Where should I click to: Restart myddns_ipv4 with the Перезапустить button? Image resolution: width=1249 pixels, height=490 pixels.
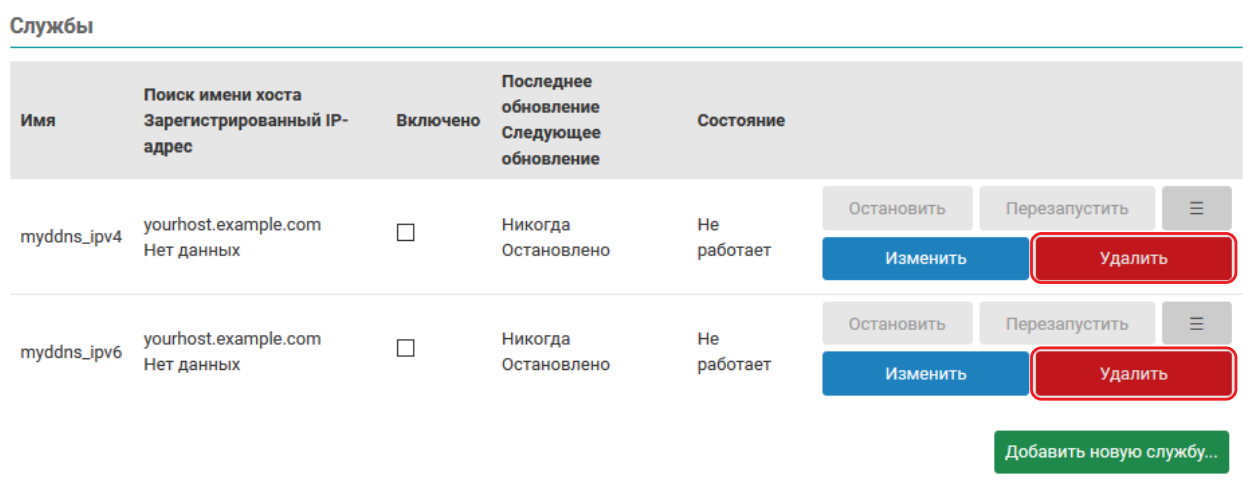pyautogui.click(x=1067, y=209)
